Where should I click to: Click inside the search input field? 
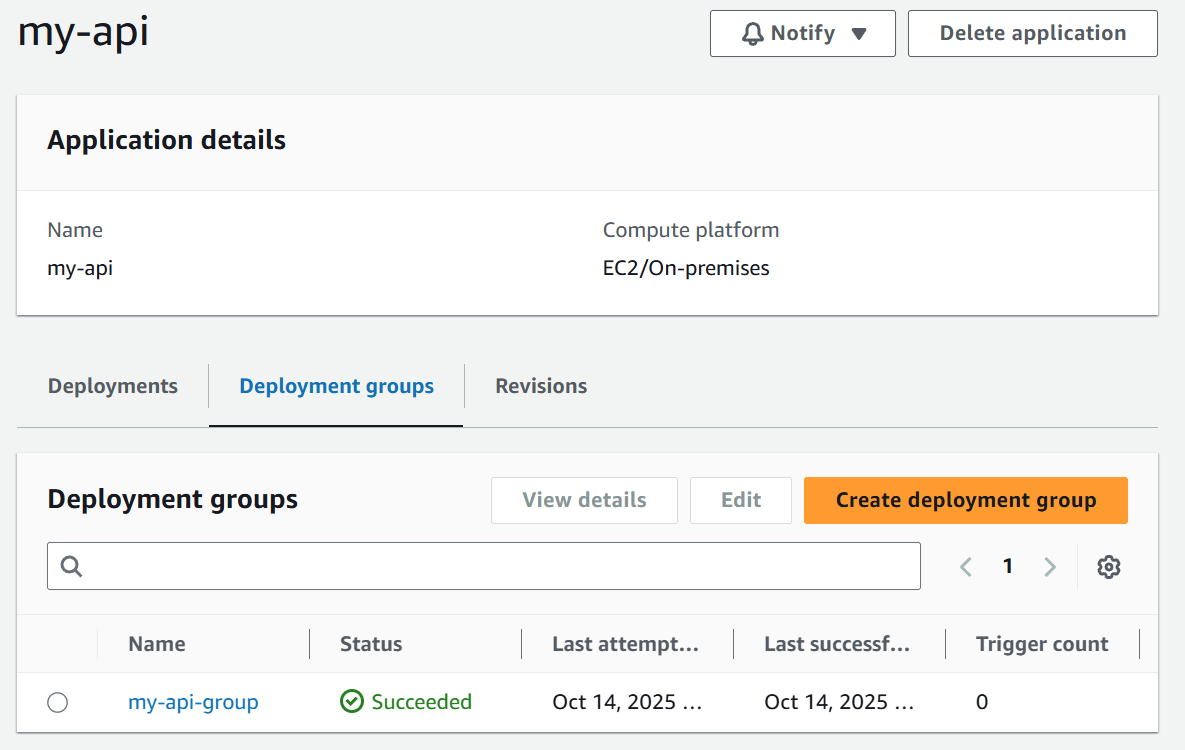click(x=400, y=566)
